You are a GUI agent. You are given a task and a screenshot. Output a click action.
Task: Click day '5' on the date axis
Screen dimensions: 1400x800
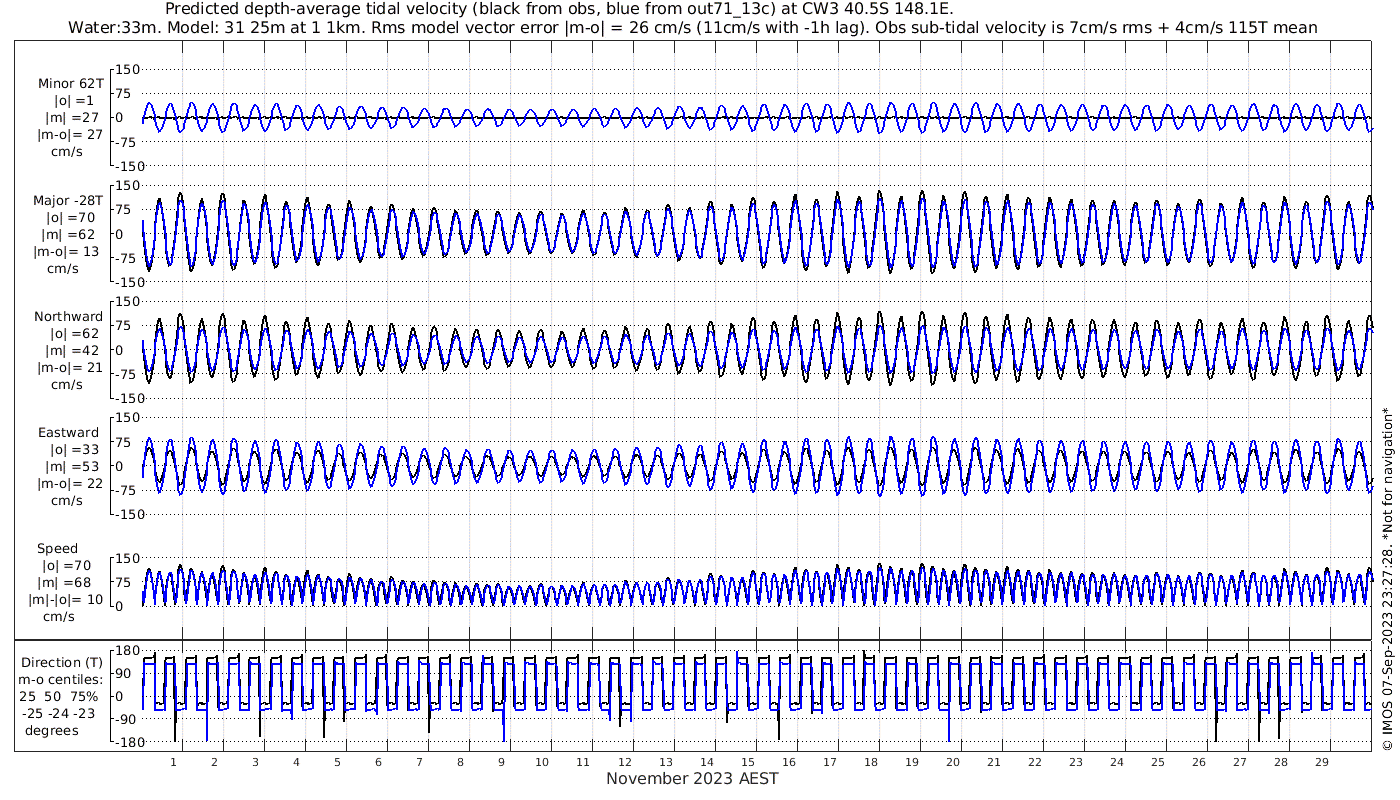click(x=337, y=762)
